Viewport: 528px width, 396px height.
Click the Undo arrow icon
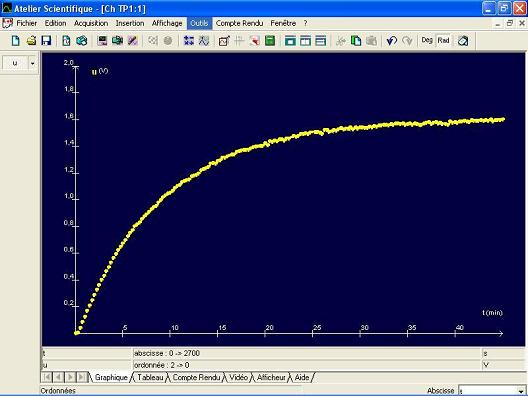tap(391, 41)
